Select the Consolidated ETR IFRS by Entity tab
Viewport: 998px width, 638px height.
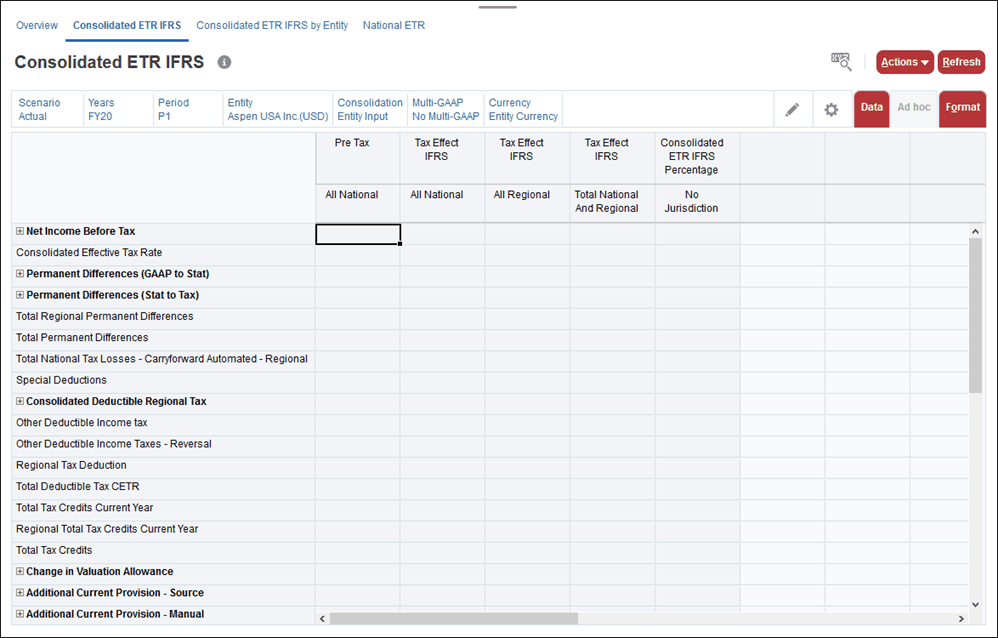[x=272, y=25]
